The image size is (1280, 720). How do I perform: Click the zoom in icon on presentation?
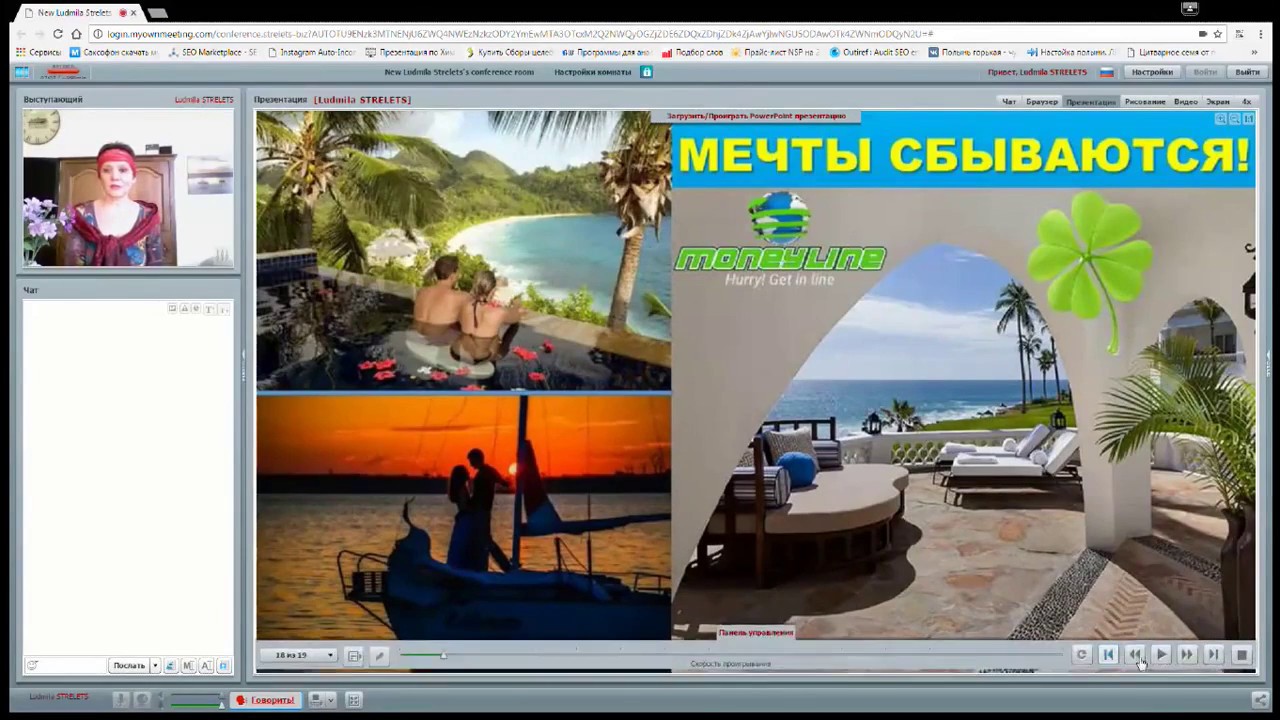(1220, 119)
